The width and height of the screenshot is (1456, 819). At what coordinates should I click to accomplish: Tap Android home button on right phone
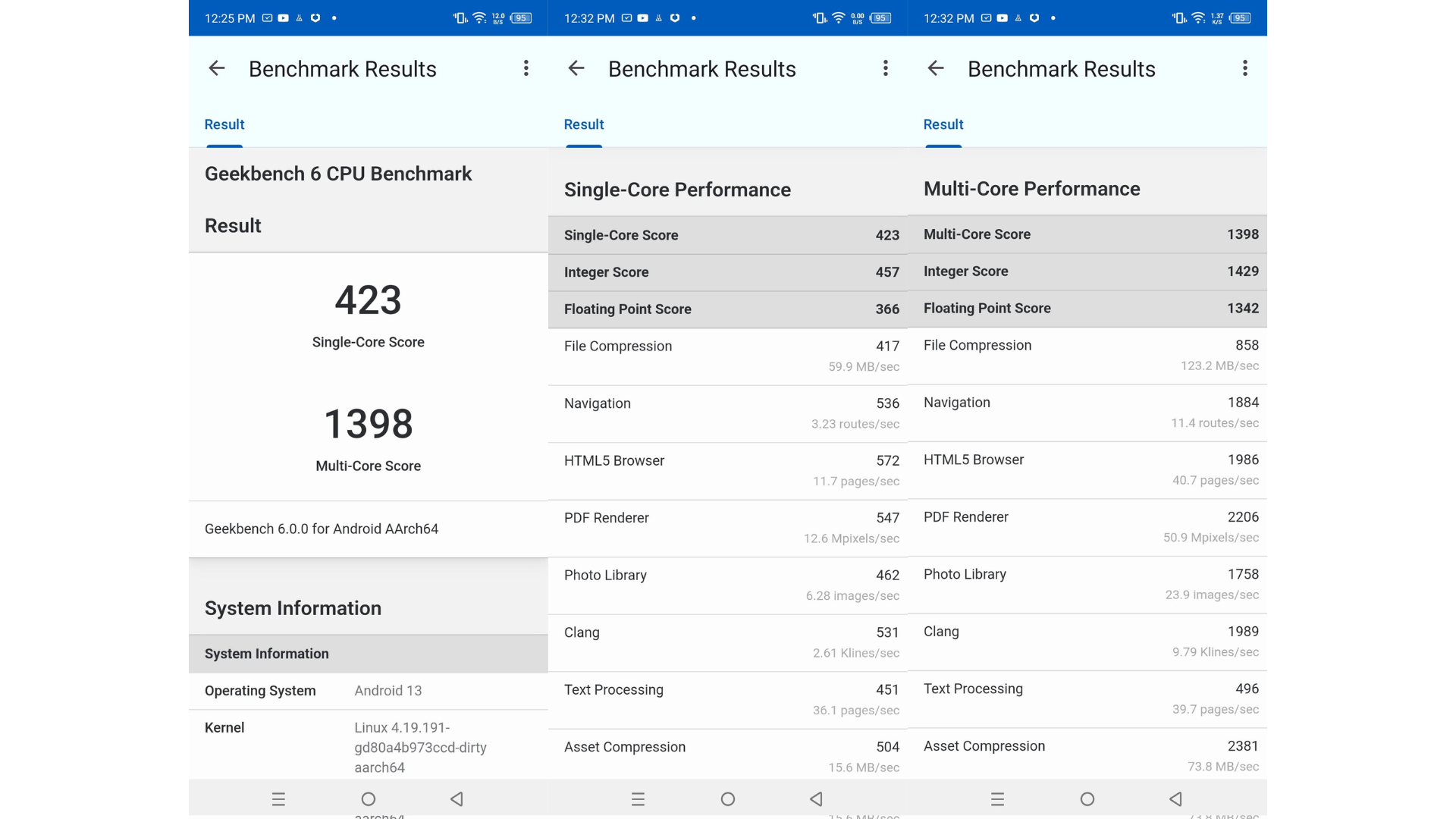pos(1087,799)
